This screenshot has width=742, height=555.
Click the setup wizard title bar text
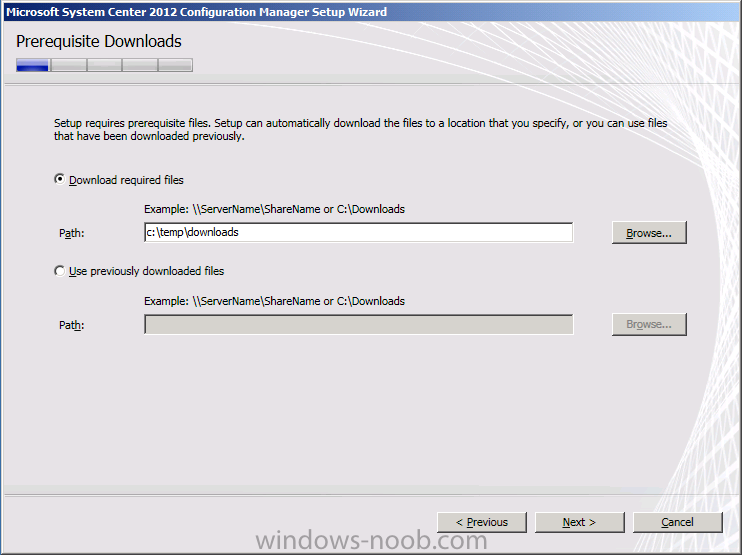pyautogui.click(x=196, y=12)
